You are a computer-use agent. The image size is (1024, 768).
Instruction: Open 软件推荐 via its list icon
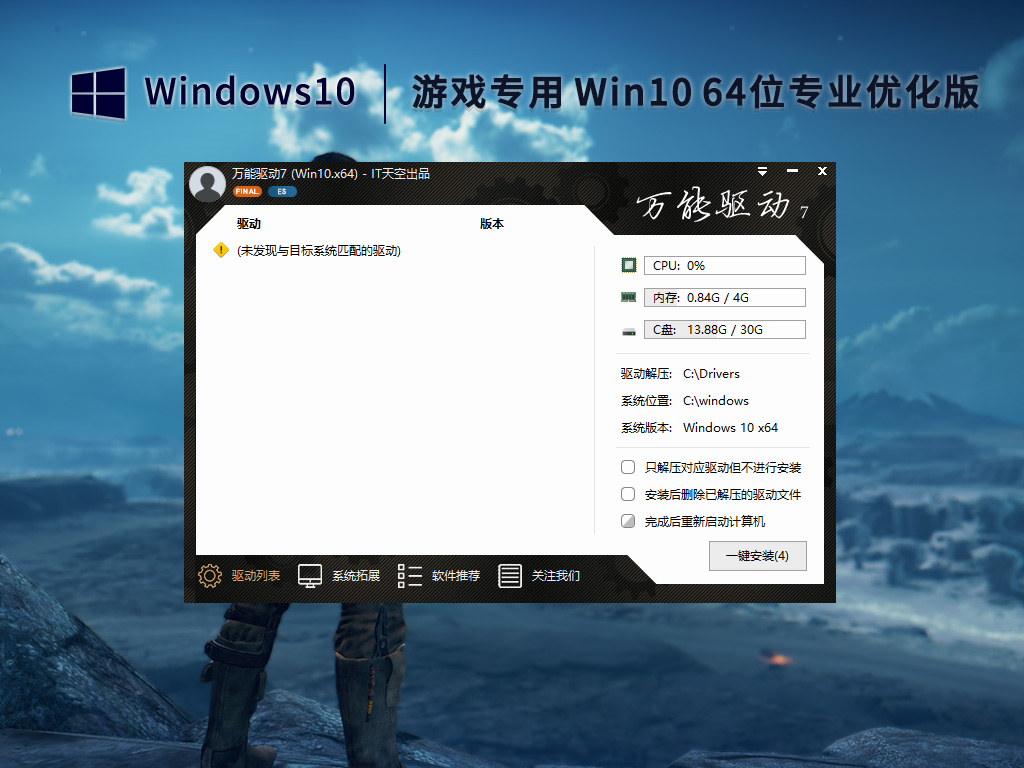click(x=409, y=576)
